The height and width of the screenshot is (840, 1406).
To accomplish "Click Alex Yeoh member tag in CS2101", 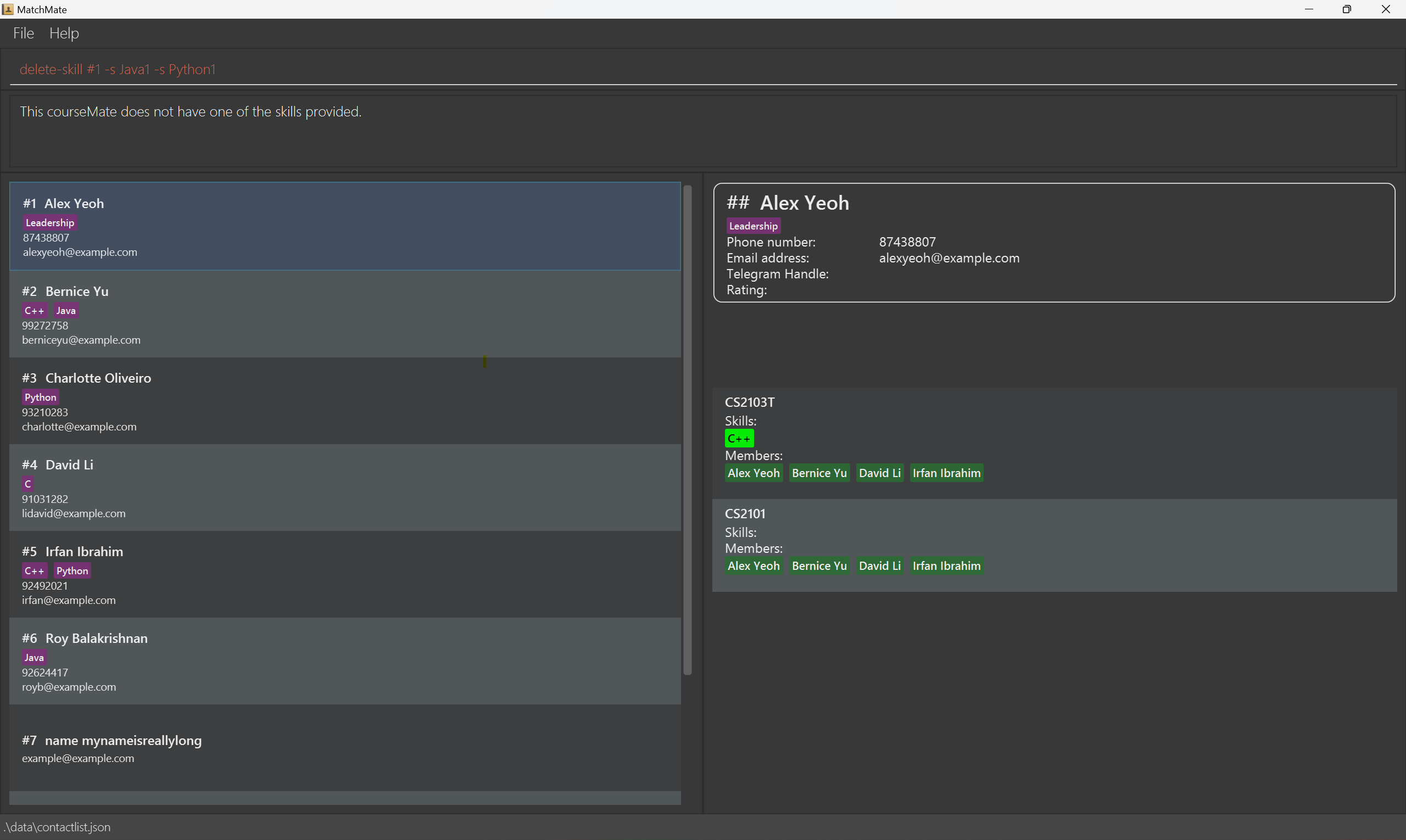I will point(754,565).
